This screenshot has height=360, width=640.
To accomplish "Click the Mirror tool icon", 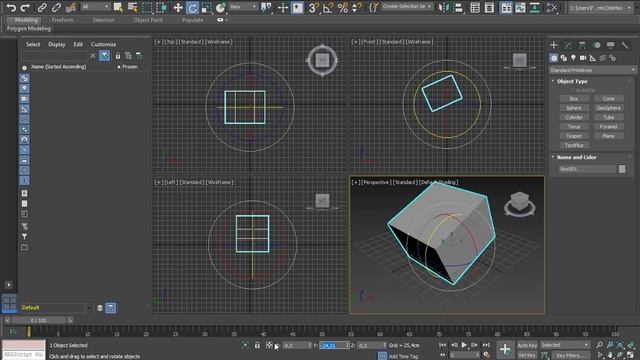I will tap(444, 7).
